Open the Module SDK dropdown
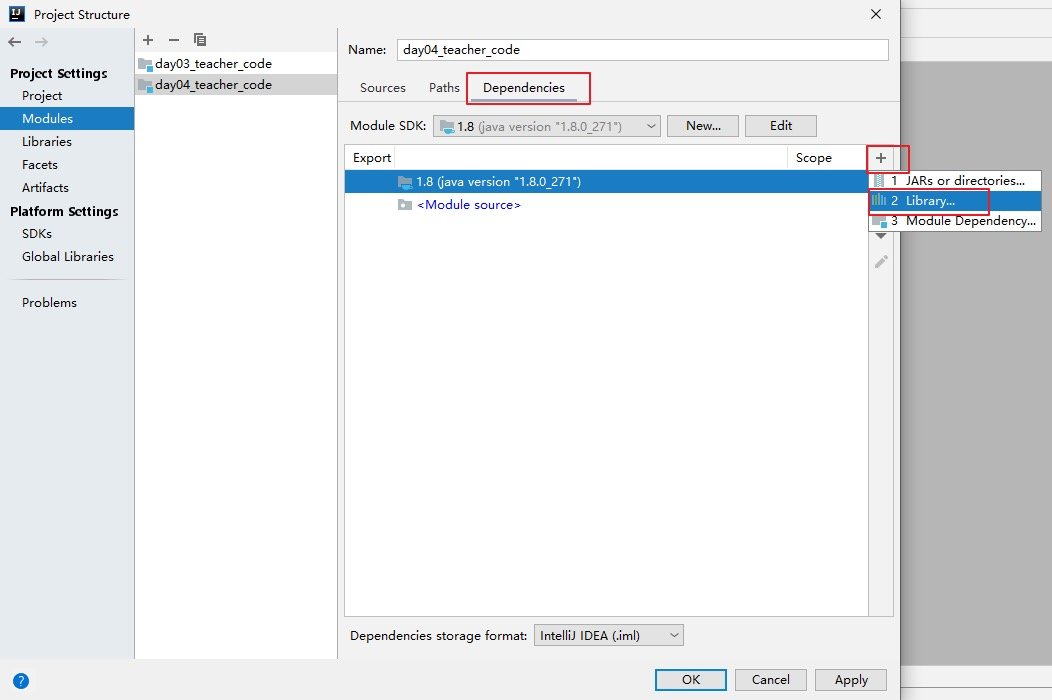1052x700 pixels. point(547,126)
